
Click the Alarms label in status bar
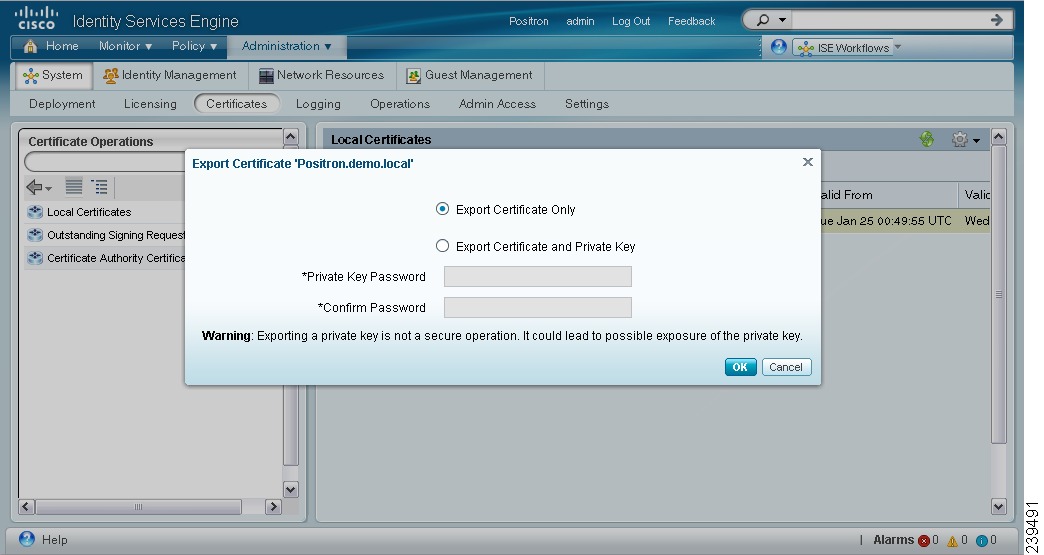(x=894, y=540)
